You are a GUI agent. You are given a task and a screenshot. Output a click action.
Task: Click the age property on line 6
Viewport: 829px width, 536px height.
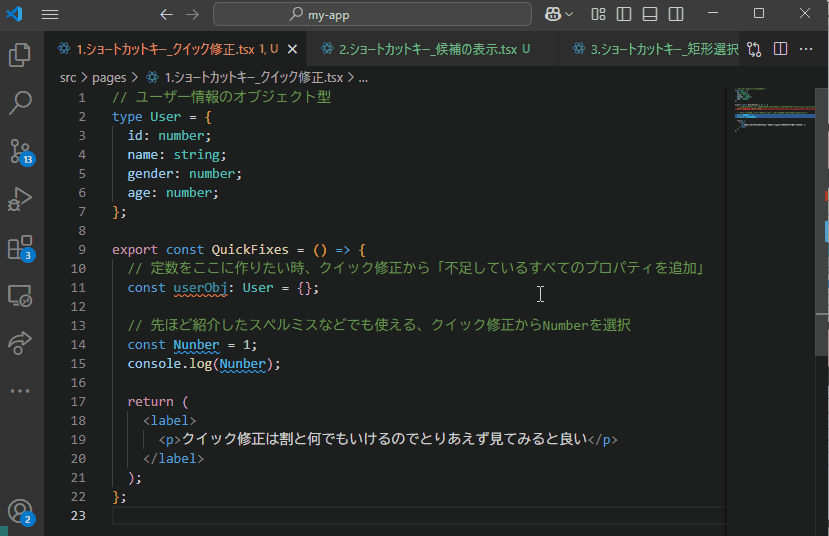[x=139, y=192]
